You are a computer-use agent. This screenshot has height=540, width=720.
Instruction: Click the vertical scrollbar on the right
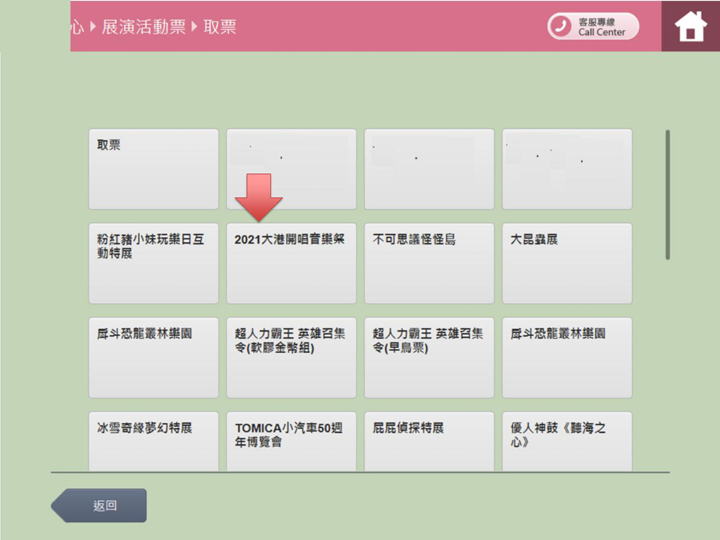pyautogui.click(x=668, y=195)
